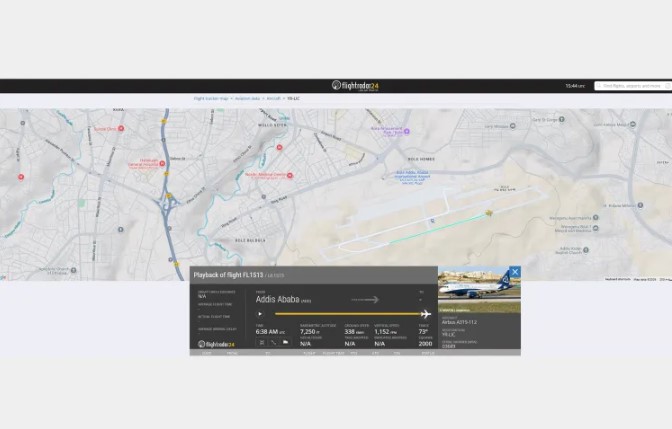
Task: Open 'Flight tracker map' breadcrumb link
Action: pyautogui.click(x=213, y=99)
